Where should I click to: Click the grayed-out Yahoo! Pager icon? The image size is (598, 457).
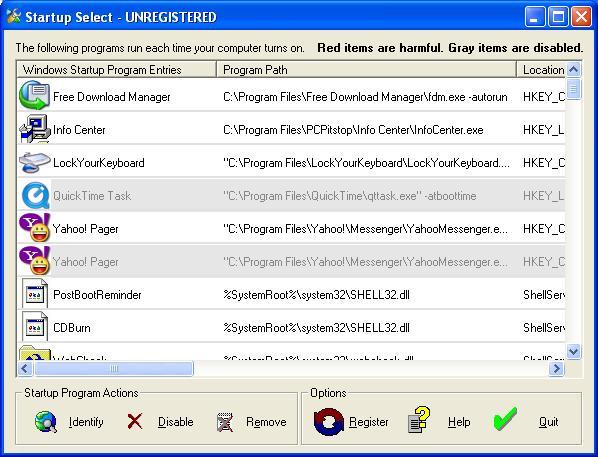point(35,261)
